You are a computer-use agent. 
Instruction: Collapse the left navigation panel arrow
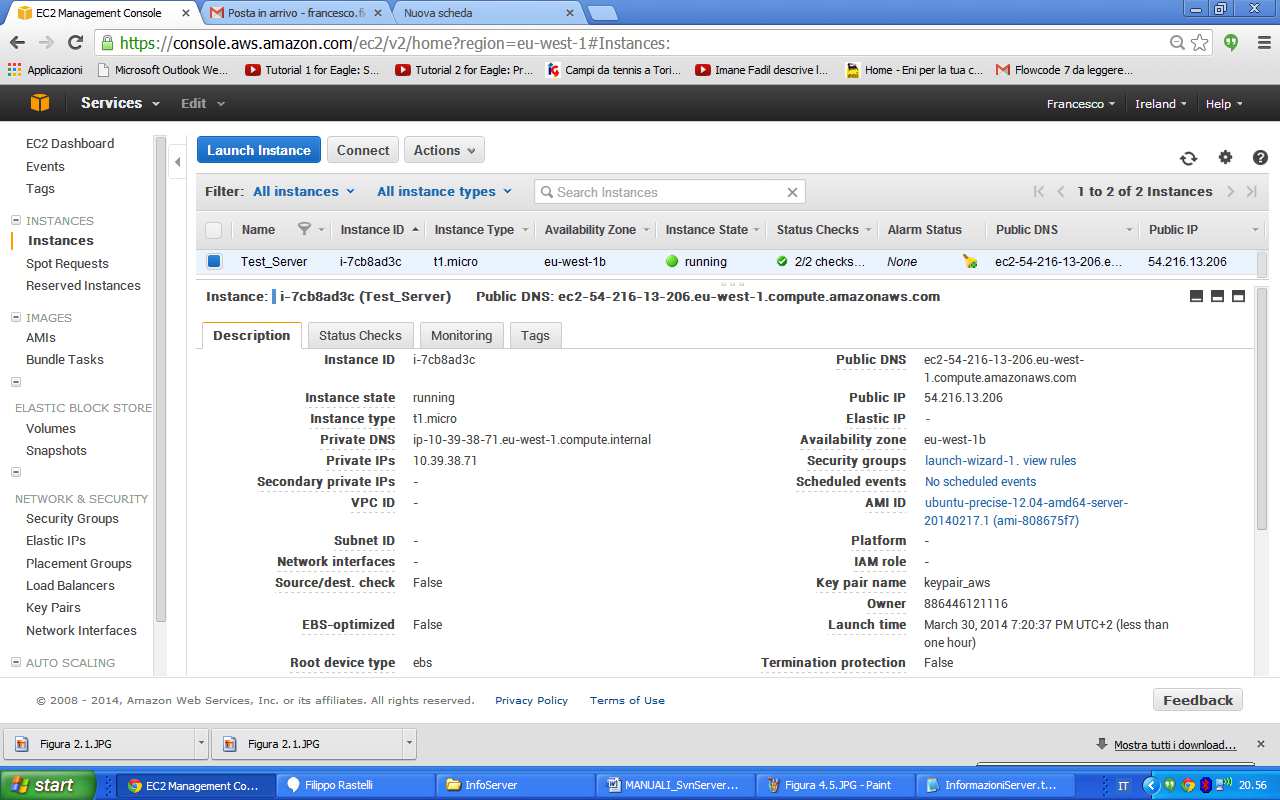177,160
